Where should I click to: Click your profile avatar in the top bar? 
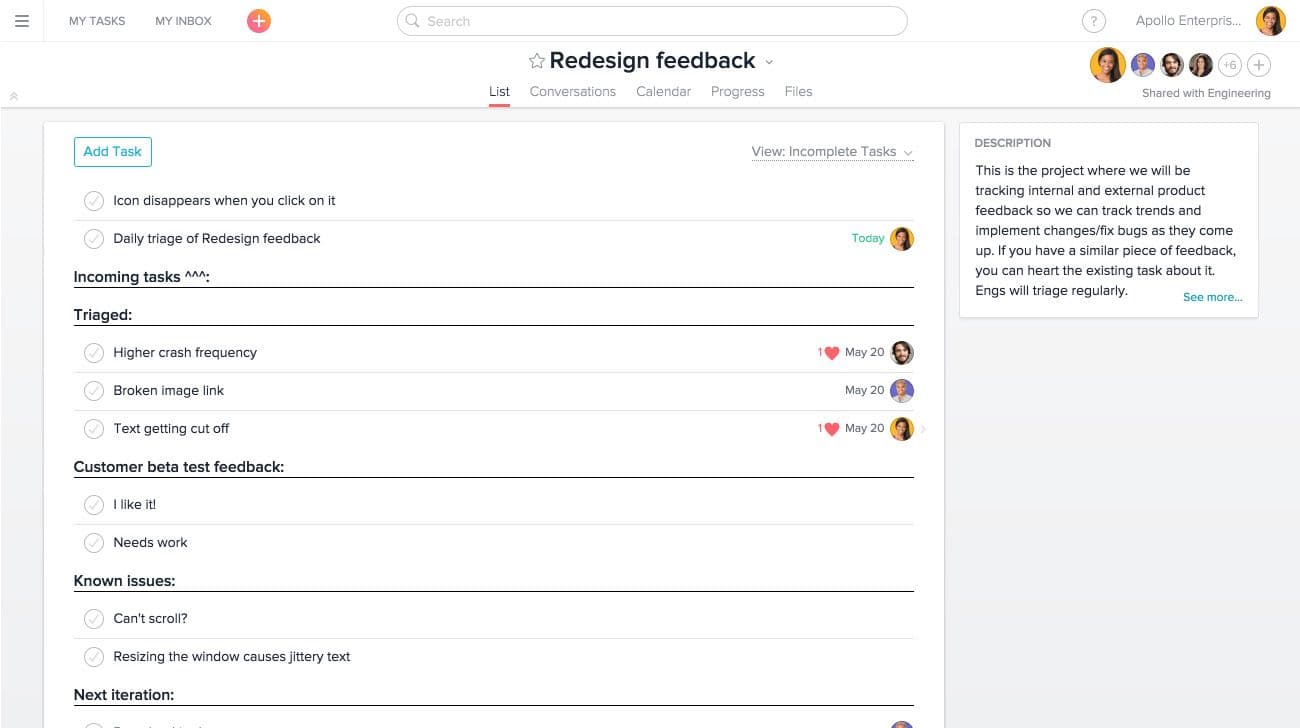tap(1270, 20)
